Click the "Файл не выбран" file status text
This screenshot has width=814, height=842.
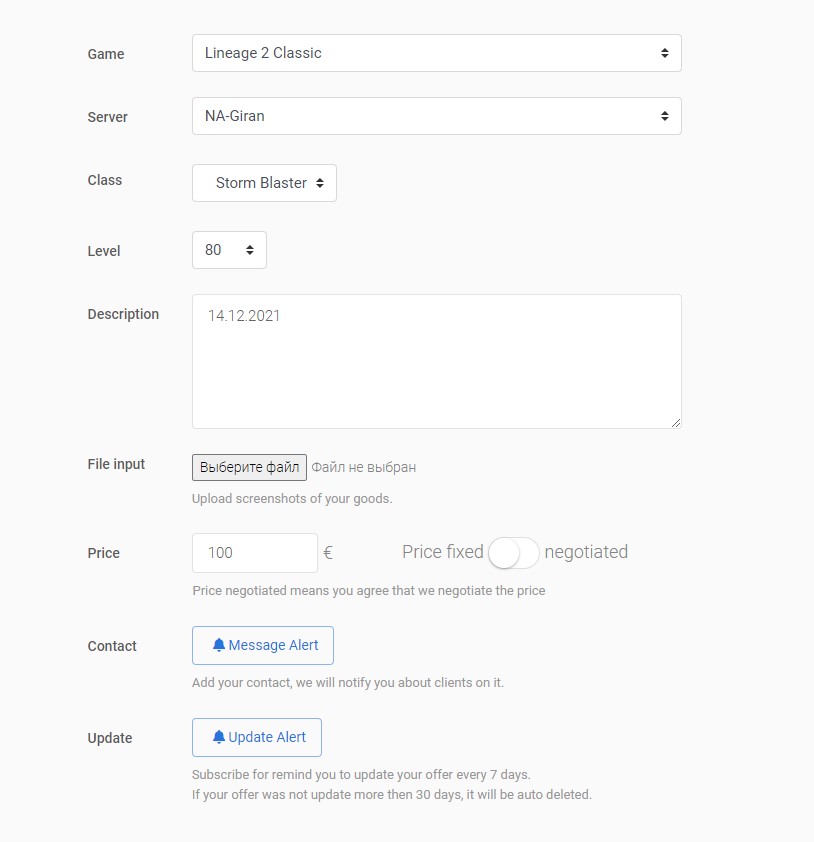(x=363, y=467)
